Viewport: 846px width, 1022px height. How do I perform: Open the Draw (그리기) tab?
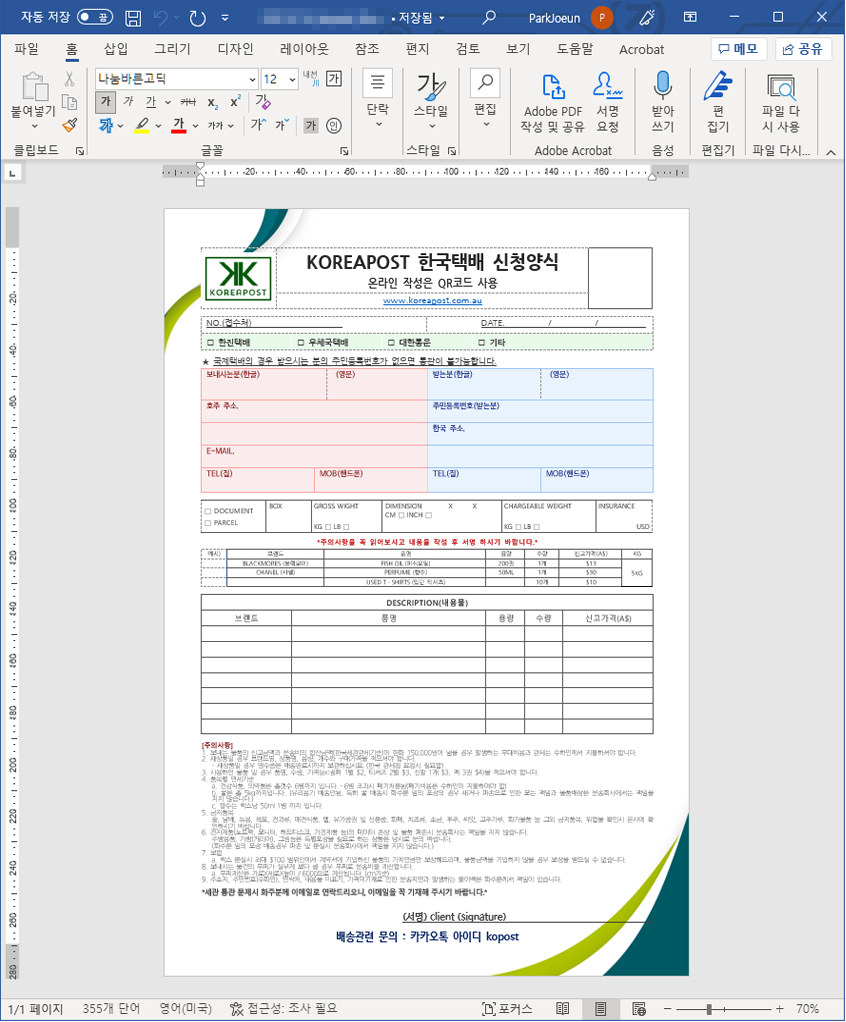point(173,49)
